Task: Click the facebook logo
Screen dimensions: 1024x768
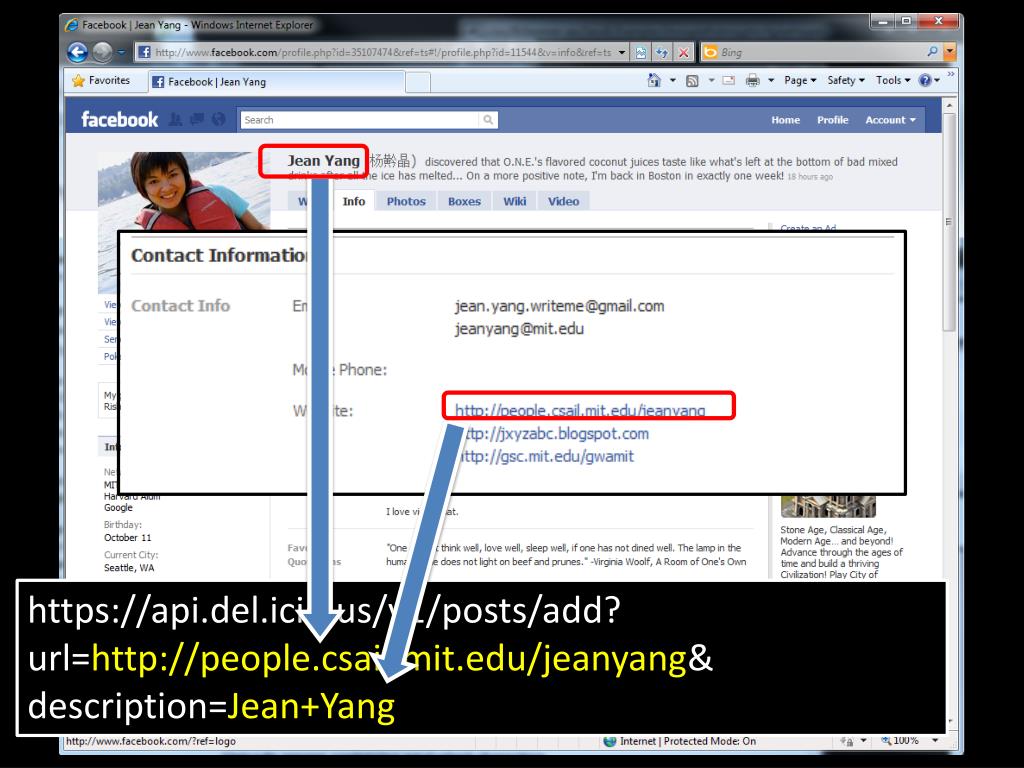Action: pyautogui.click(x=120, y=120)
